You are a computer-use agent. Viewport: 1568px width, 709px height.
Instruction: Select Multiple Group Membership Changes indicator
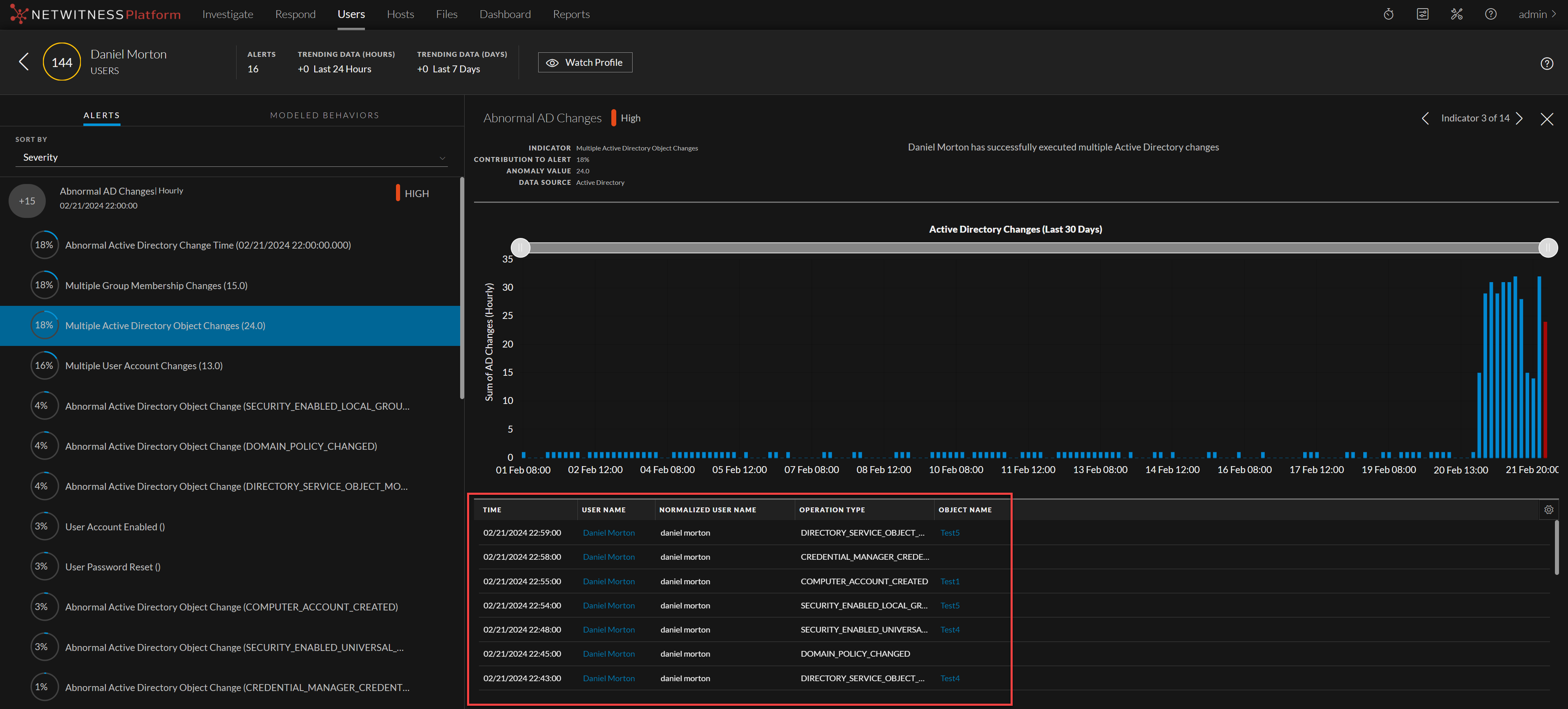pos(156,285)
